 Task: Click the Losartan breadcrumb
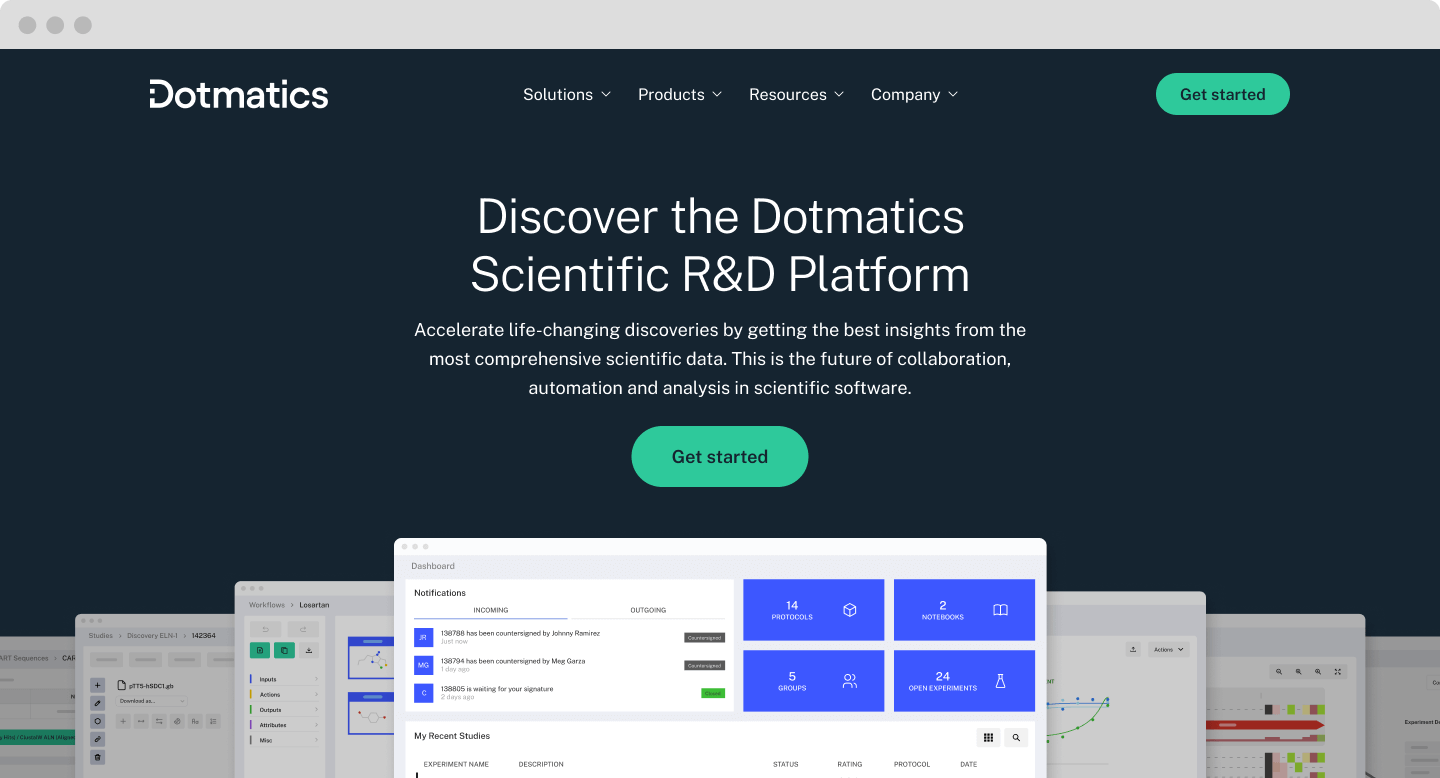tap(314, 605)
